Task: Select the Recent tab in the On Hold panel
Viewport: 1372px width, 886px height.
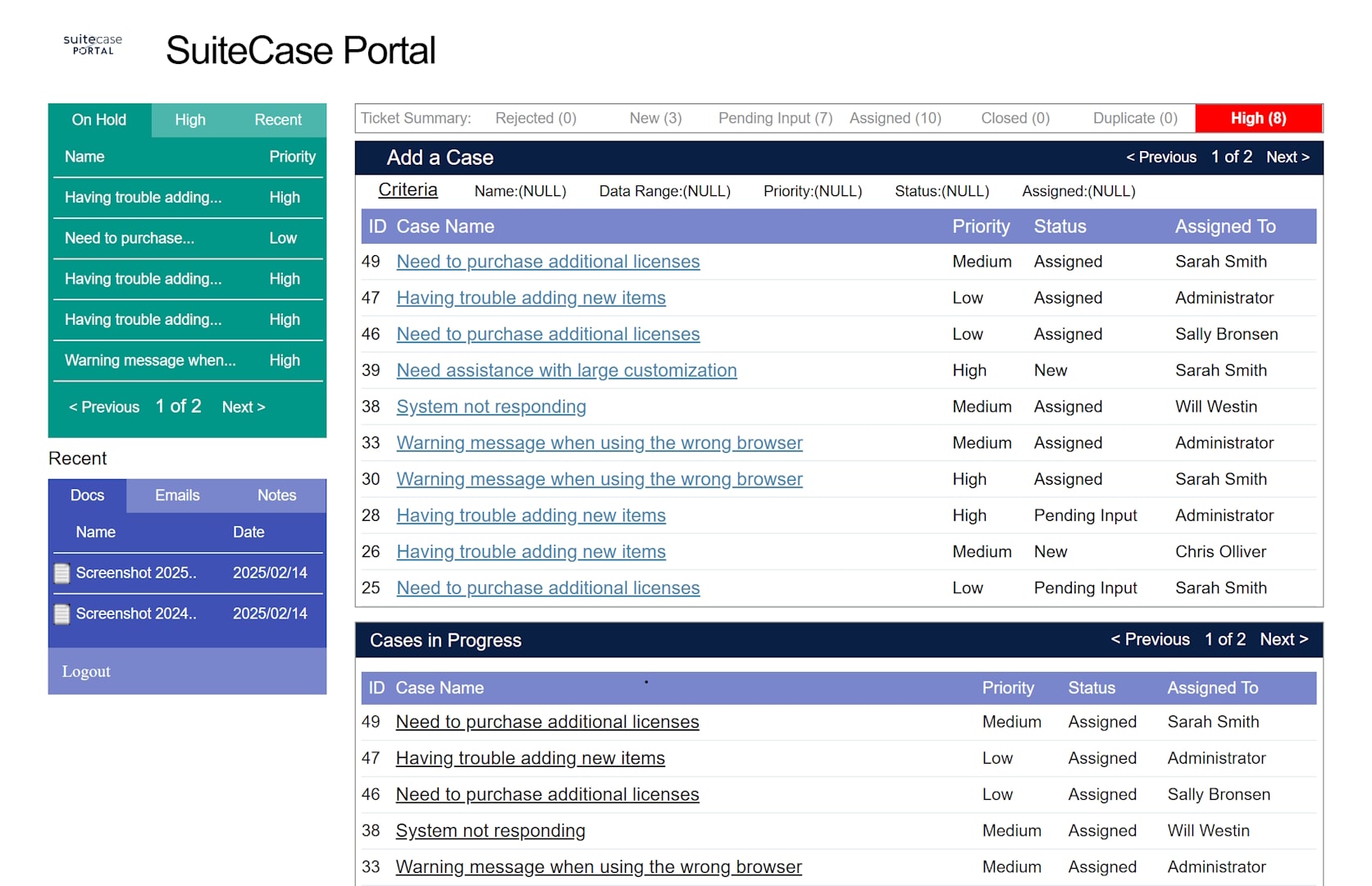Action: pos(278,120)
